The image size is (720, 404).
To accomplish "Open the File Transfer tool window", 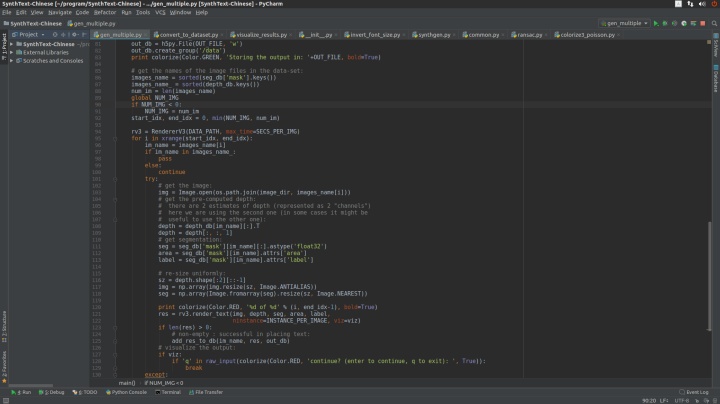I will tap(206, 393).
